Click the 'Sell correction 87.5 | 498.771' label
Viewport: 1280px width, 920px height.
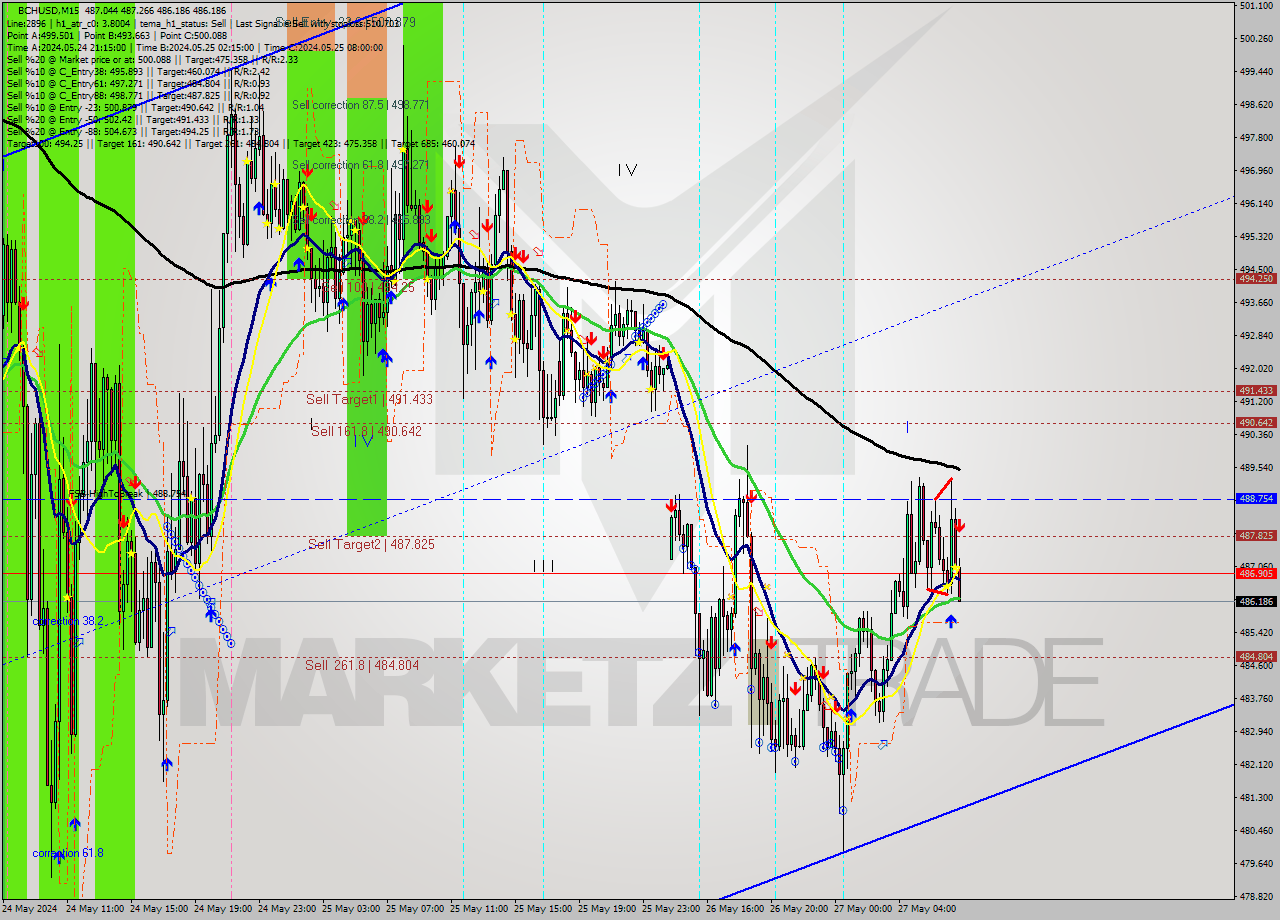[x=360, y=104]
